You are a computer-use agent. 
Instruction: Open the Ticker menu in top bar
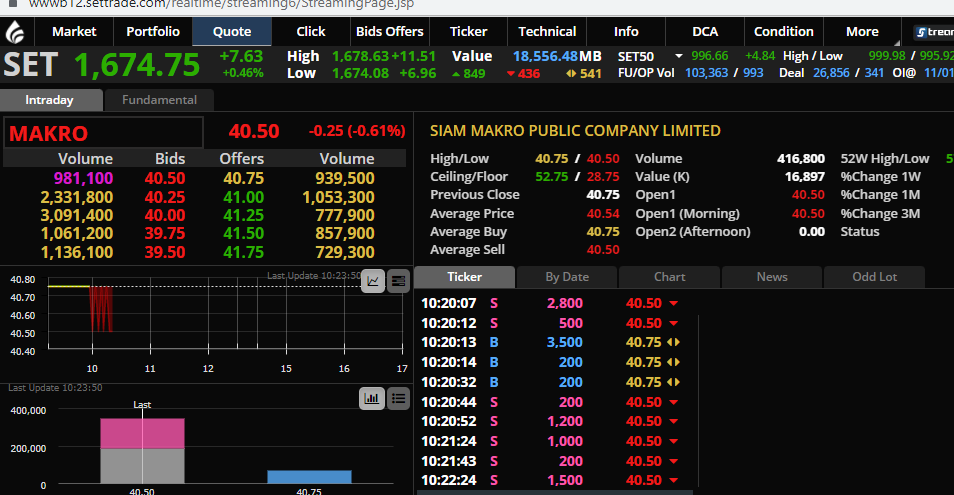(468, 32)
